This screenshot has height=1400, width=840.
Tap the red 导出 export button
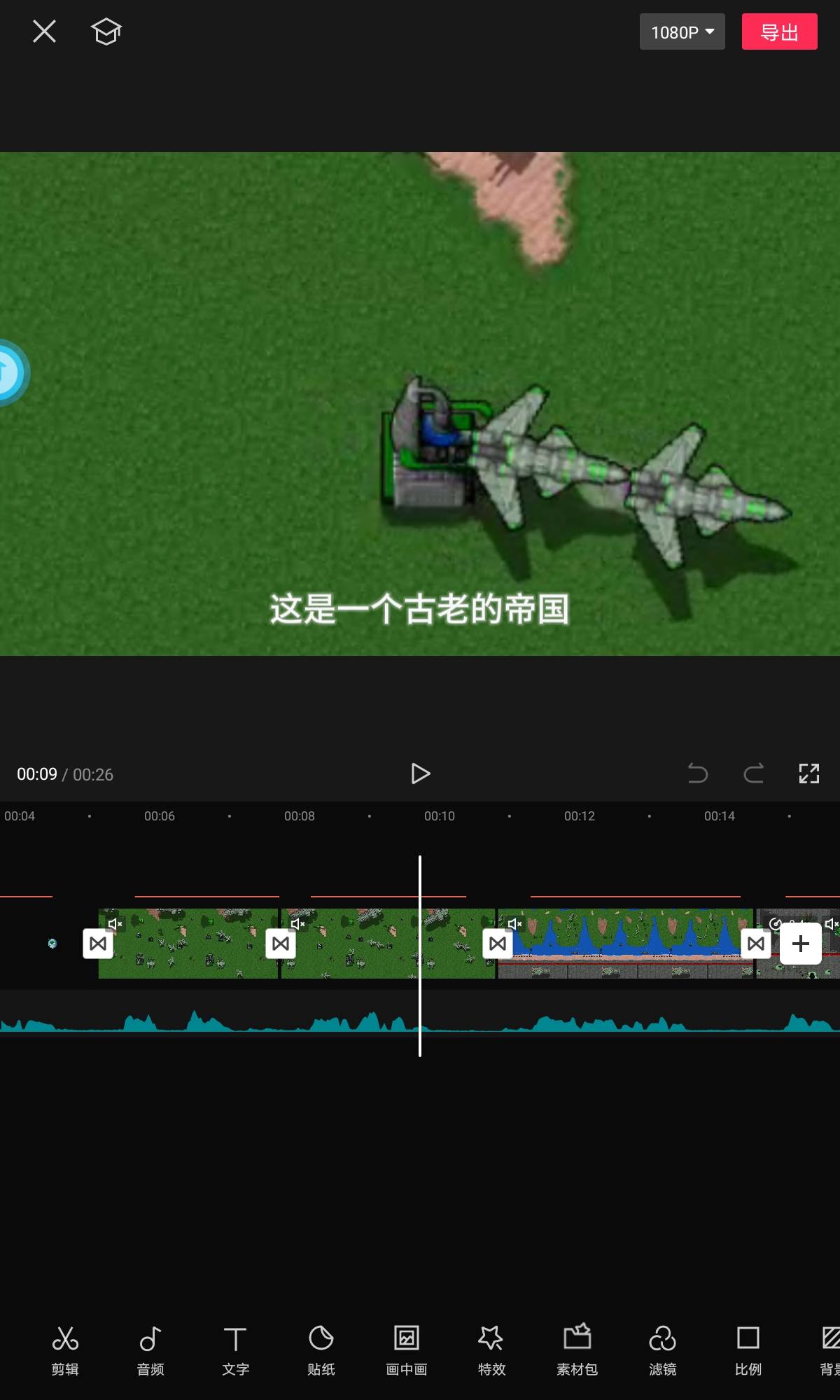(779, 32)
